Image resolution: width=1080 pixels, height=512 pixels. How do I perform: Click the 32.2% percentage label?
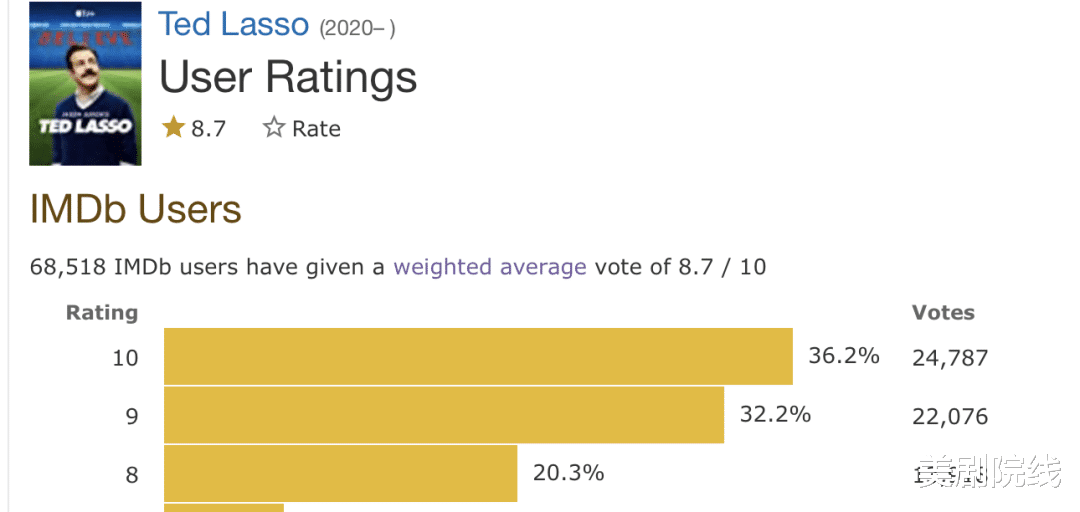(x=775, y=413)
